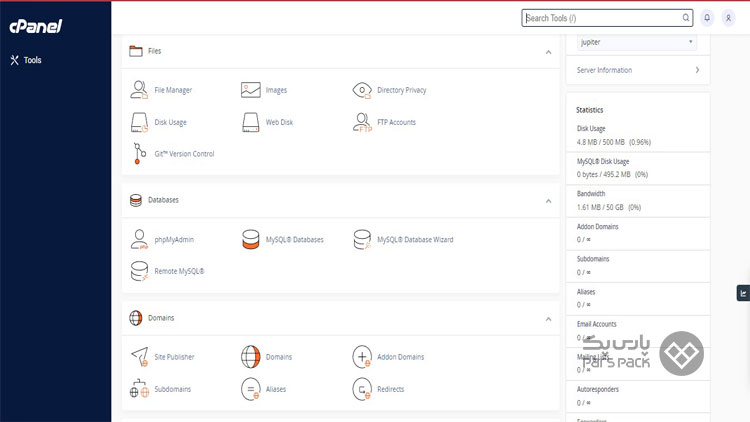Open the Web Disk icon

251,122
